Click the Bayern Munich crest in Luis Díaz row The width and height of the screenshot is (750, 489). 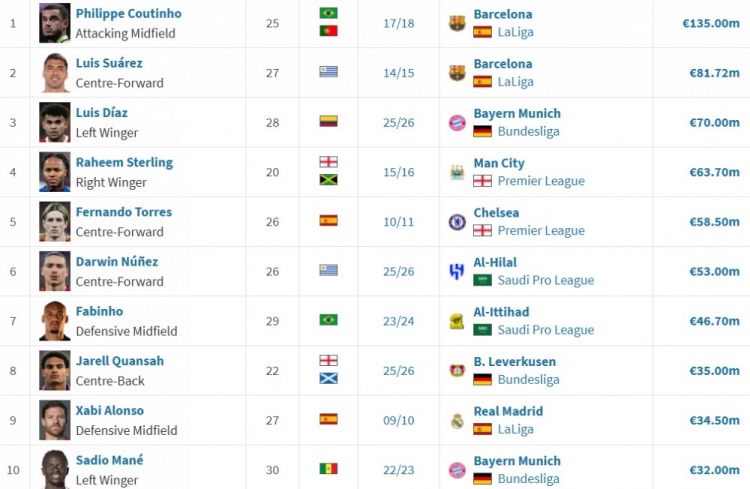tap(457, 122)
